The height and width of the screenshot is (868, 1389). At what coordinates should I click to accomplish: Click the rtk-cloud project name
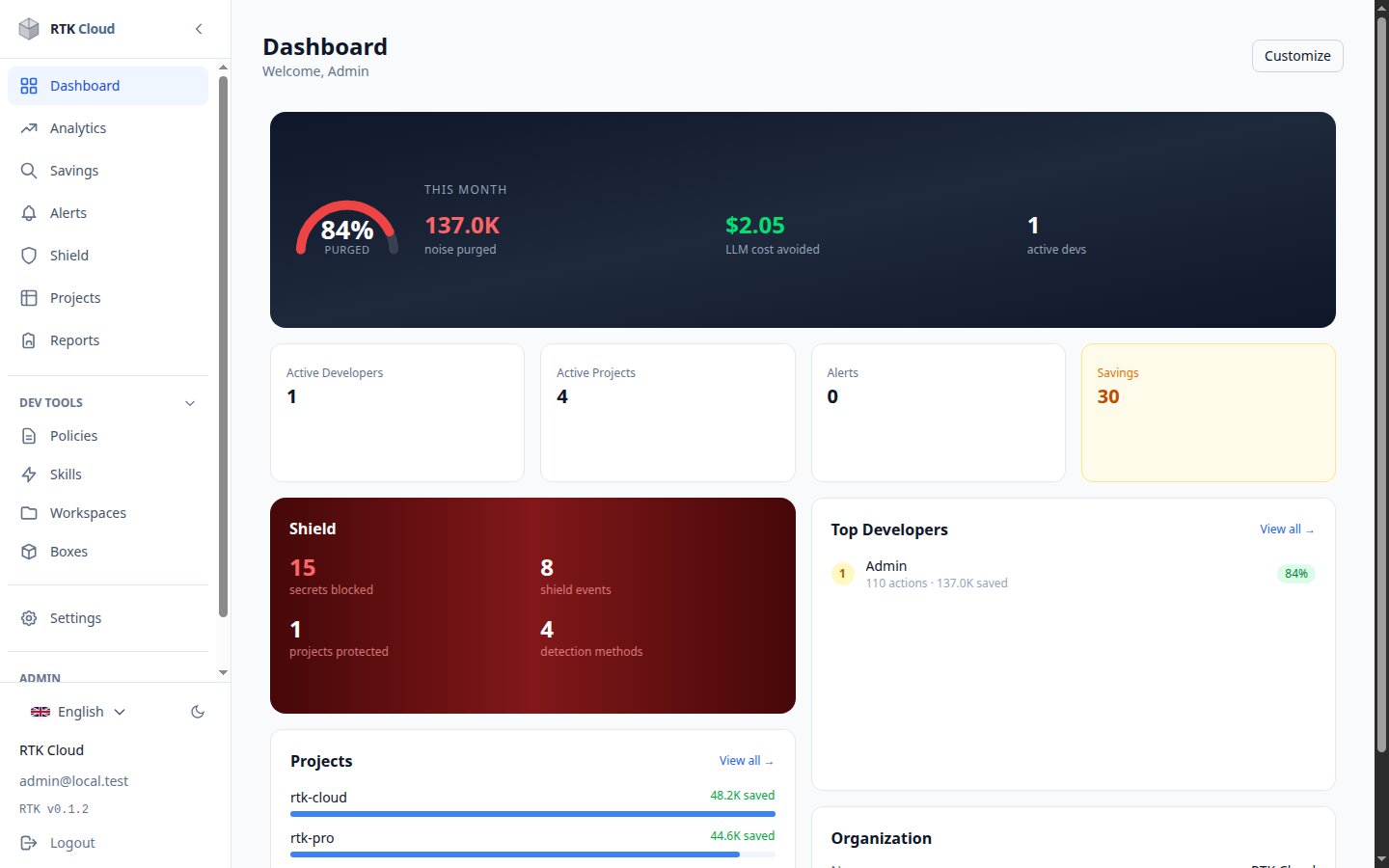318,798
